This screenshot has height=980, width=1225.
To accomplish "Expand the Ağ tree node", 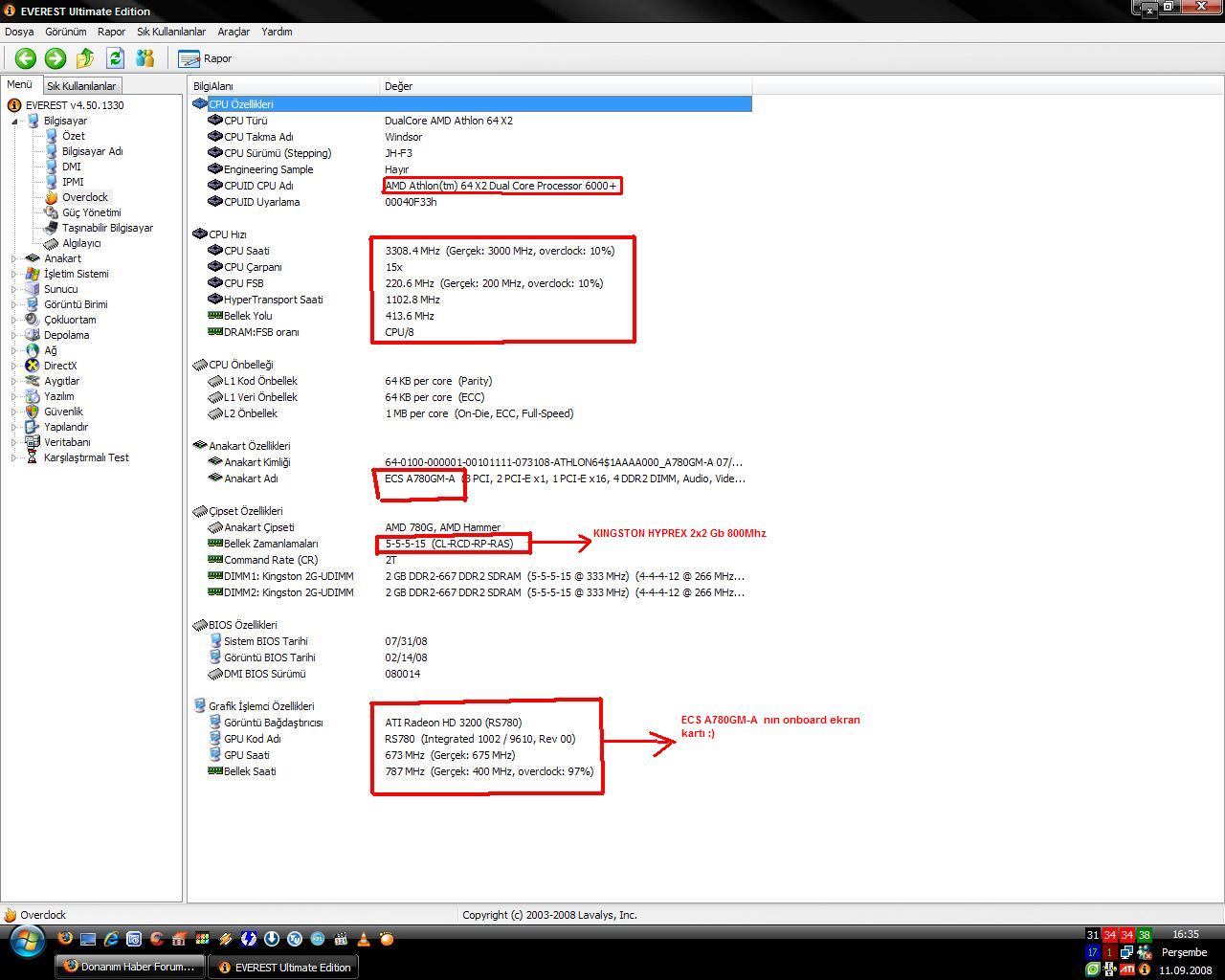I will [14, 350].
